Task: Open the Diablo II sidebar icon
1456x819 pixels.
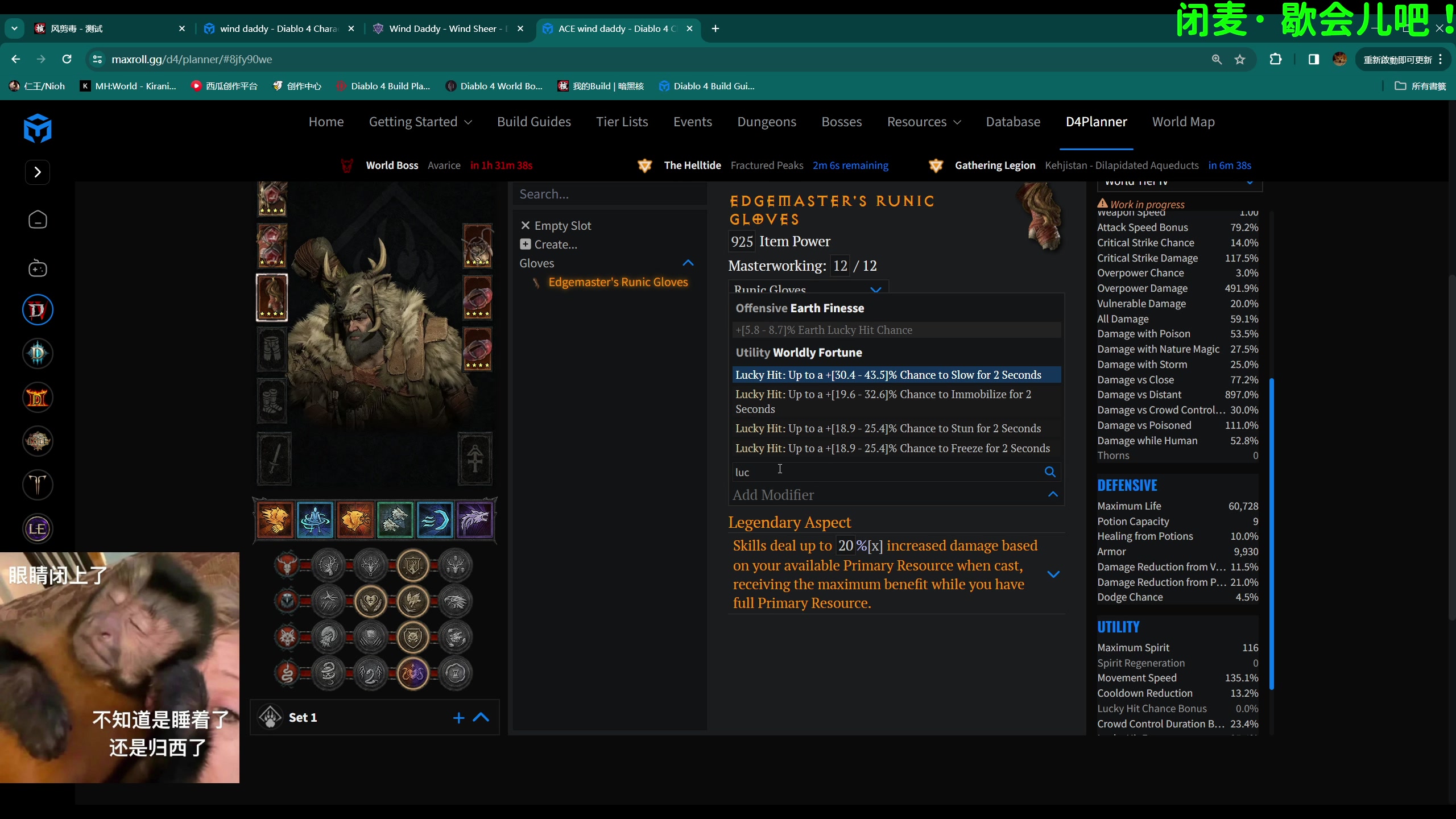Action: click(38, 398)
